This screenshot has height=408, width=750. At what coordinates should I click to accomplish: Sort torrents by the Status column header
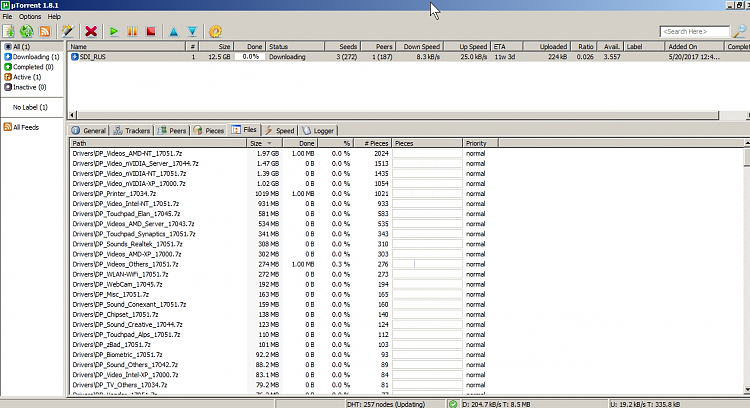click(295, 46)
